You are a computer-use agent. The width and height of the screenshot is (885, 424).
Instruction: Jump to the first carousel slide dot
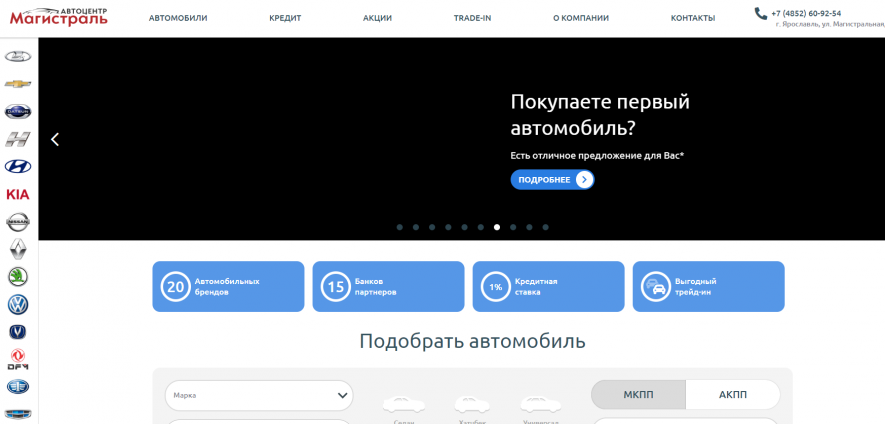(400, 227)
